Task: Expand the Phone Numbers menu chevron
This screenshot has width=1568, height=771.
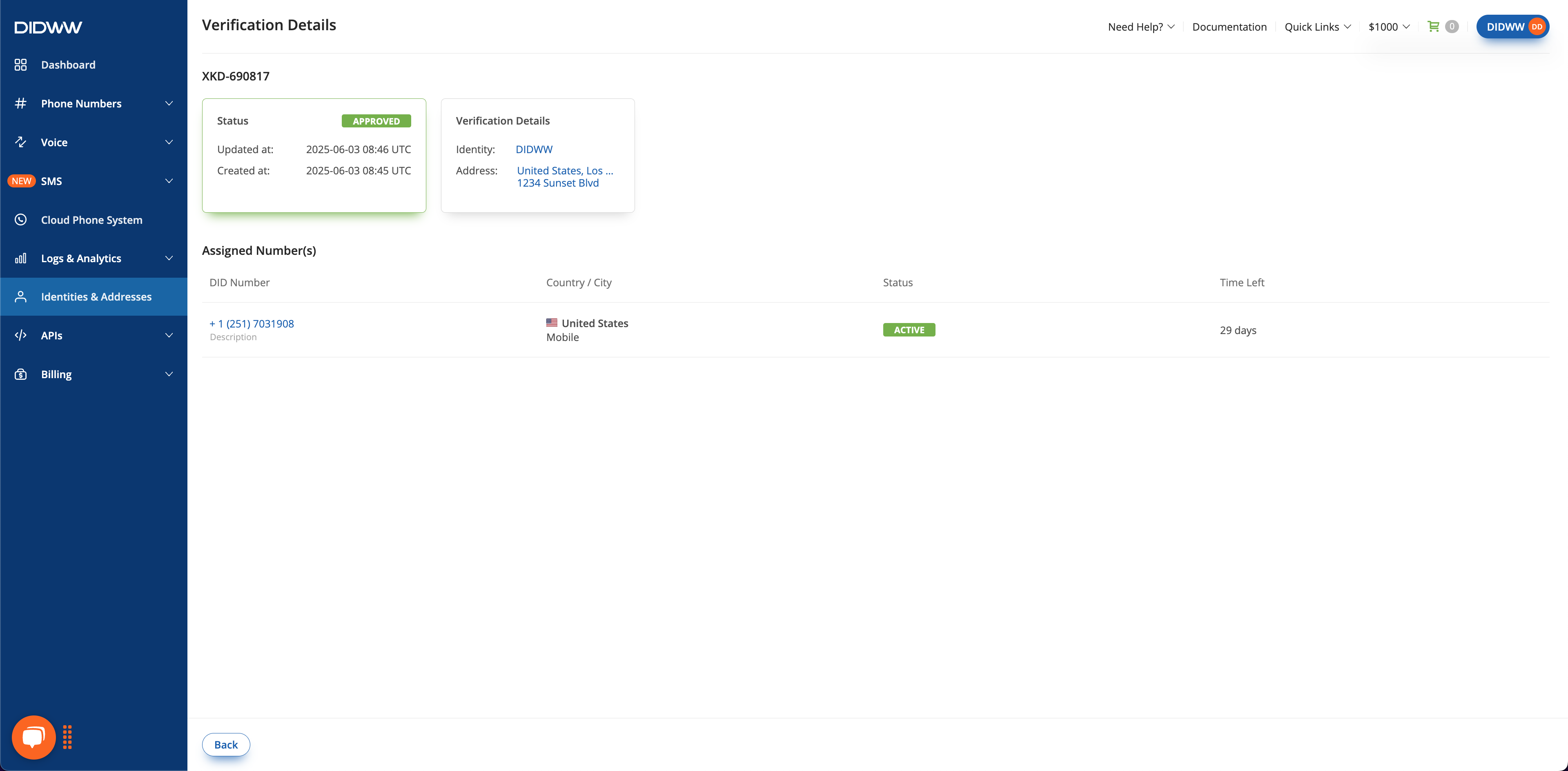Action: 169,103
